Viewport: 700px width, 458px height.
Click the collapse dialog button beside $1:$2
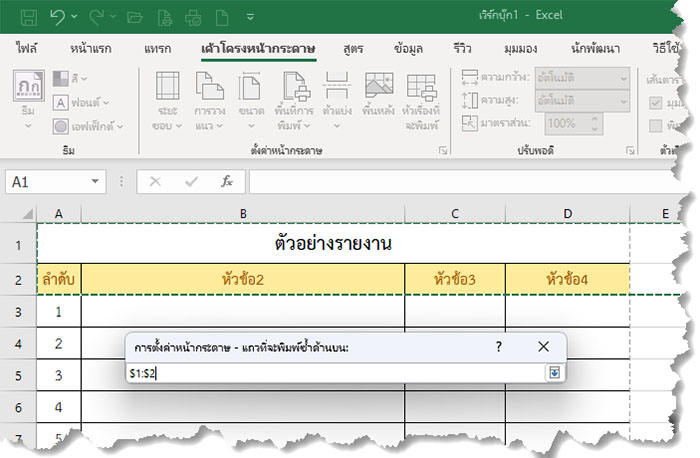pyautogui.click(x=554, y=372)
